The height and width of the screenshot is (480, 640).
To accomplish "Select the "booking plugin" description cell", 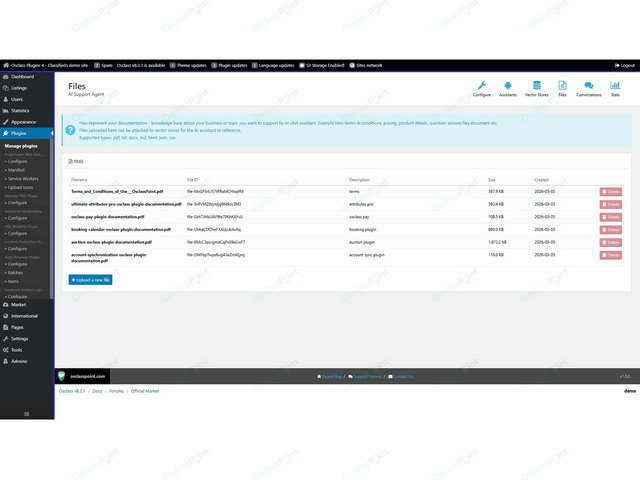I will pyautogui.click(x=362, y=230).
